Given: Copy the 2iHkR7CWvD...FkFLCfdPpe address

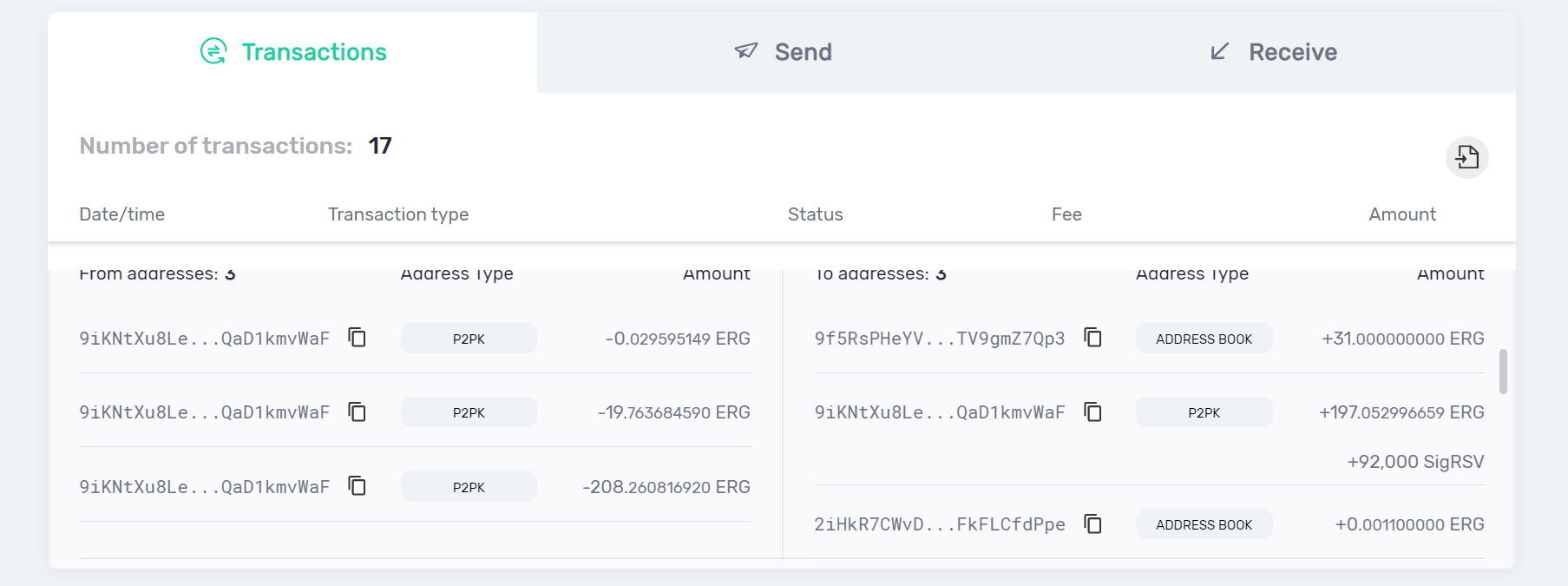Looking at the screenshot, I should pyautogui.click(x=1092, y=523).
